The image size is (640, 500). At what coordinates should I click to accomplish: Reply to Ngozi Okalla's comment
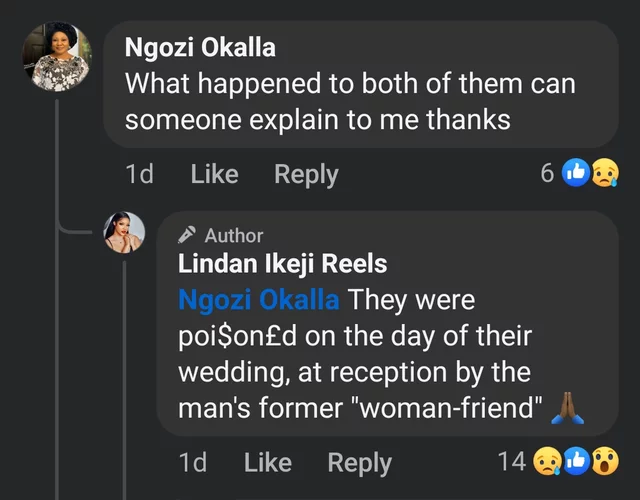click(x=306, y=174)
